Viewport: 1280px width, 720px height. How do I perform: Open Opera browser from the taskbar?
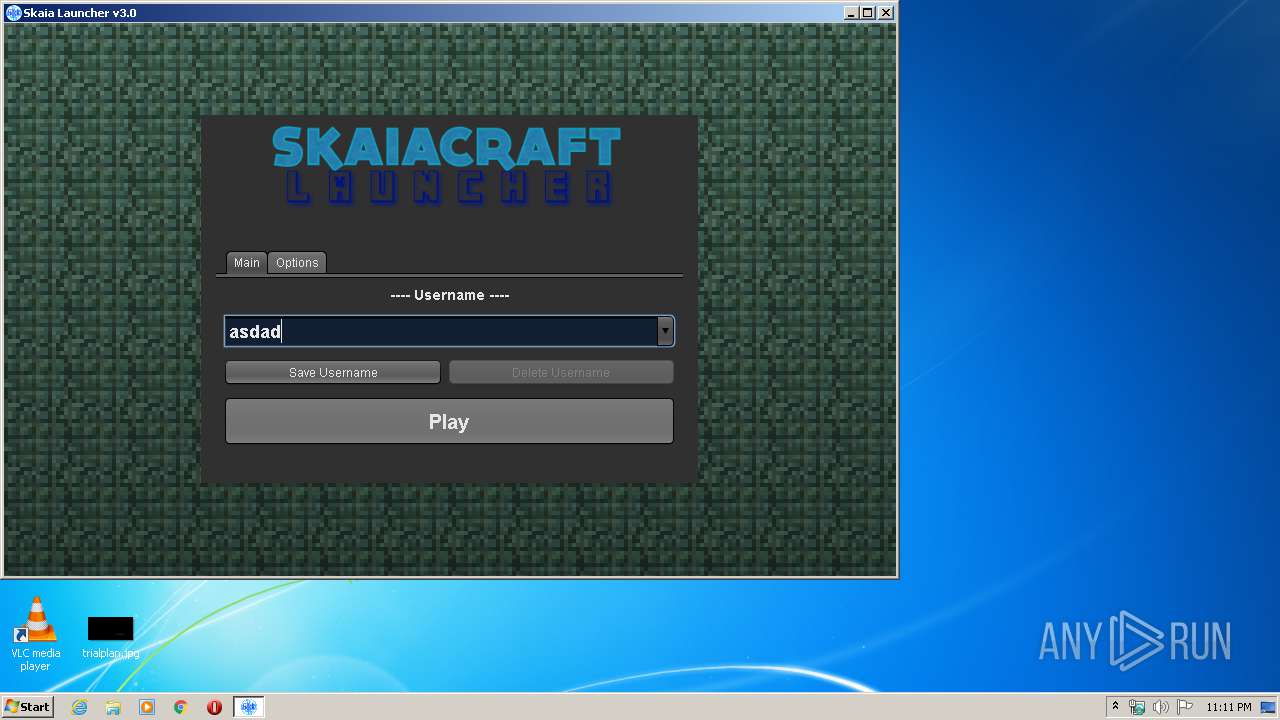pos(214,707)
